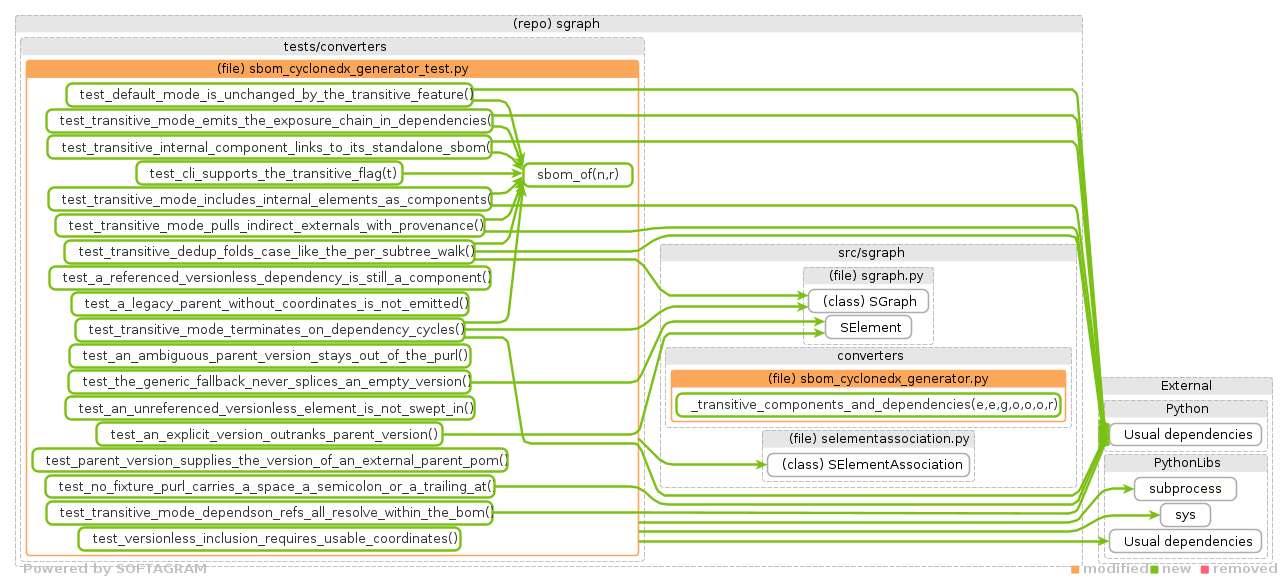Select test_transitive_mode_pulls_indirect_externals_with_provenance node
This screenshot has height=582, width=1288.
coord(270,225)
